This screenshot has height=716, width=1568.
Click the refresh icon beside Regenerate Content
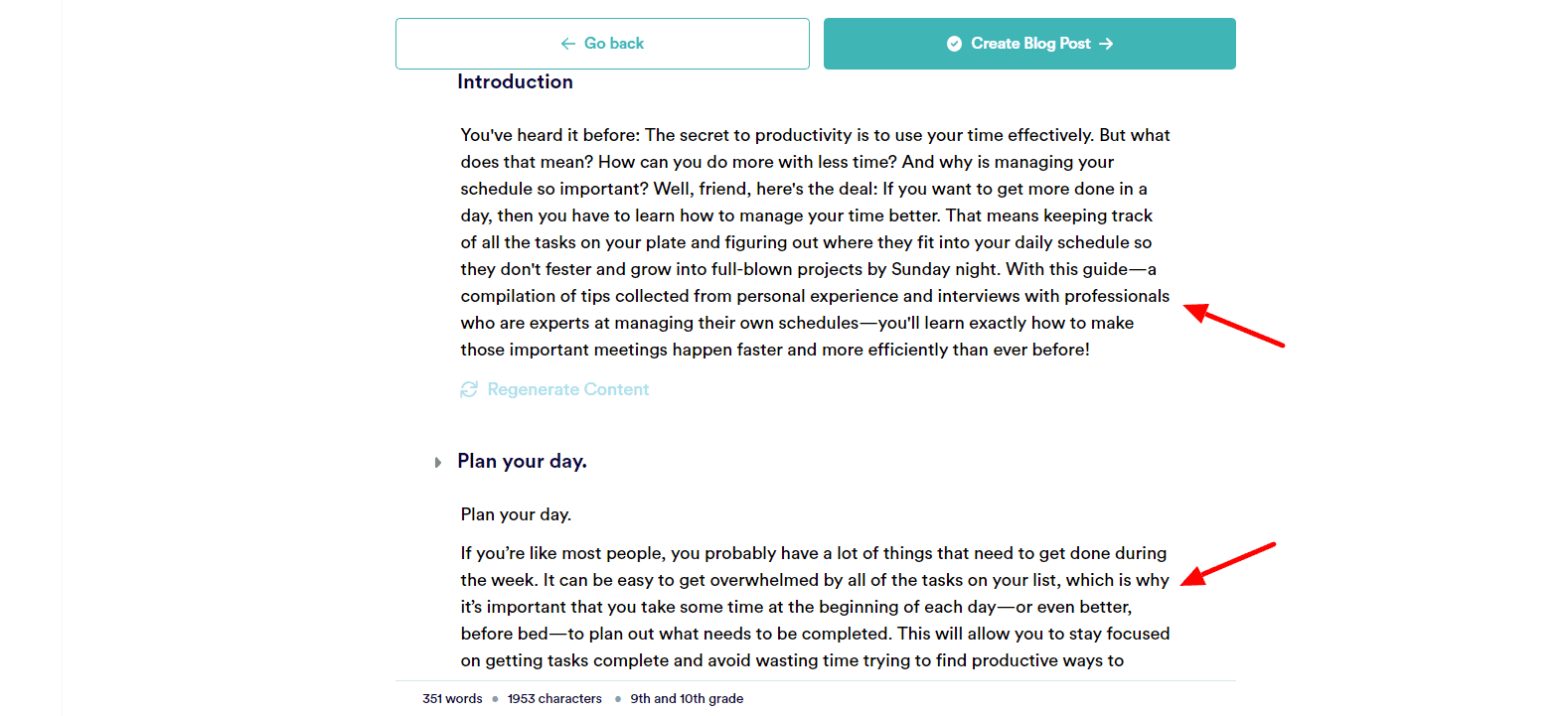click(x=469, y=389)
